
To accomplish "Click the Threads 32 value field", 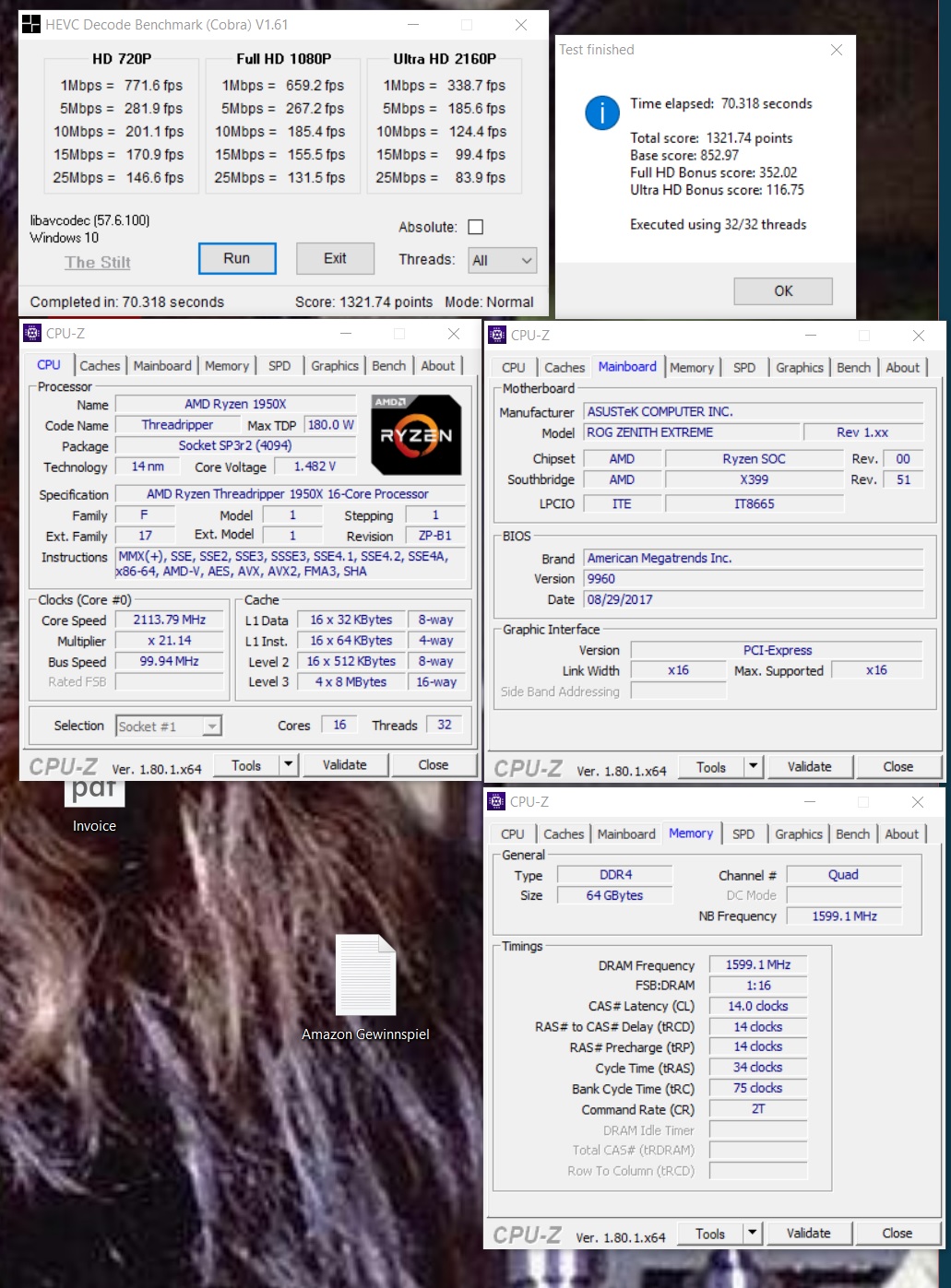I will pos(445,725).
